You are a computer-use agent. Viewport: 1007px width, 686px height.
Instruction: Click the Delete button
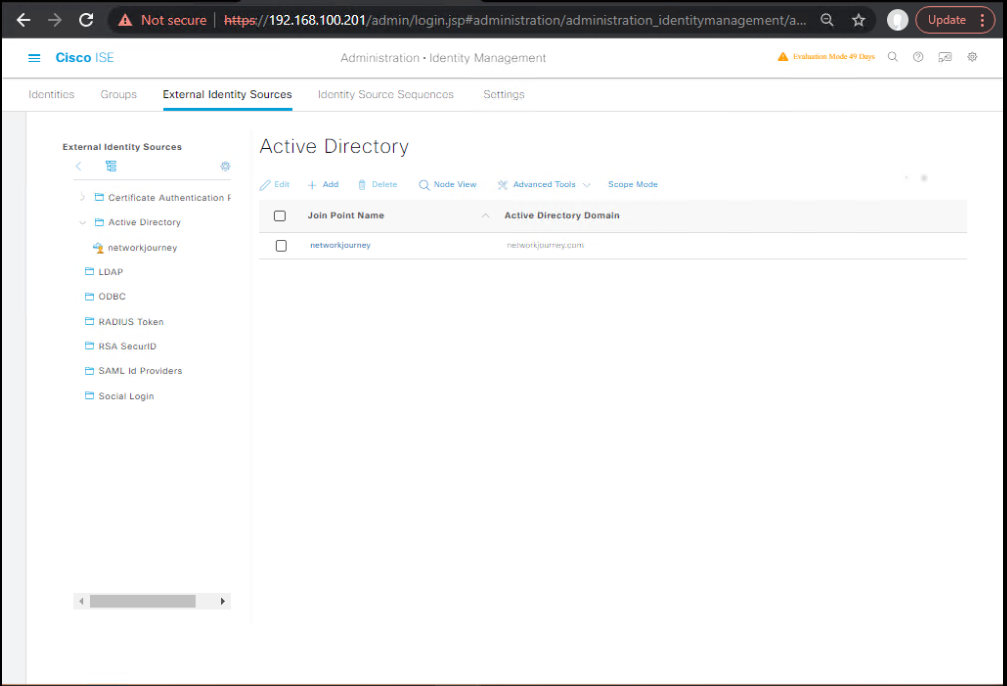tap(378, 184)
